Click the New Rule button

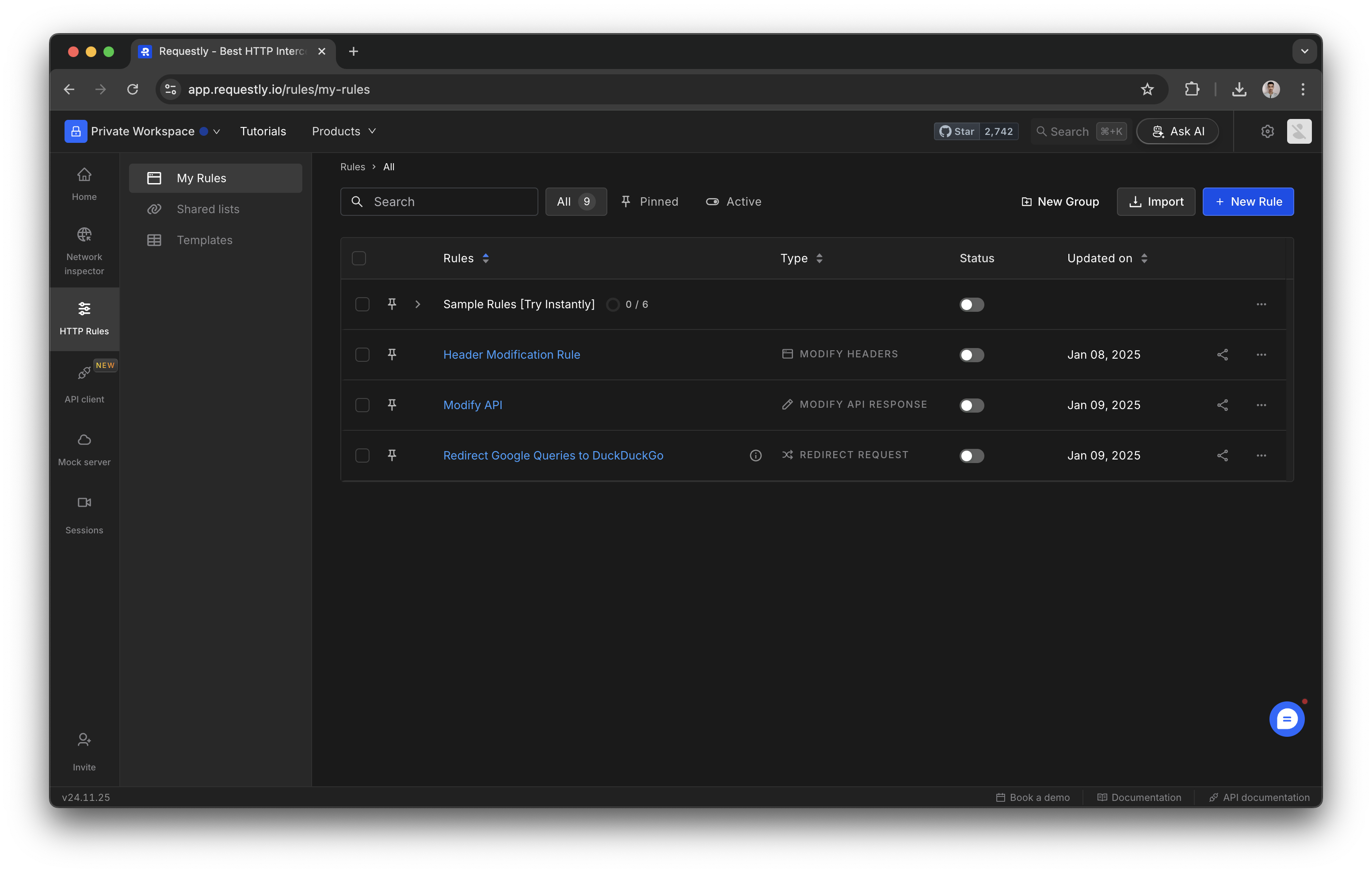click(1248, 201)
